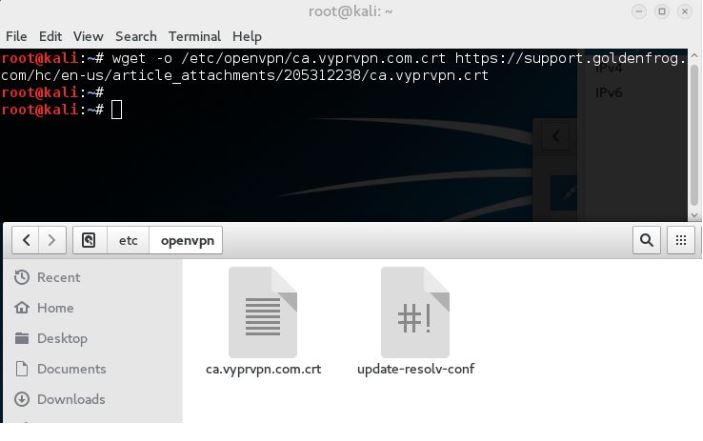703x441 pixels.
Task: Click the Desktop folder icon in sidebar
Action: (x=22, y=338)
